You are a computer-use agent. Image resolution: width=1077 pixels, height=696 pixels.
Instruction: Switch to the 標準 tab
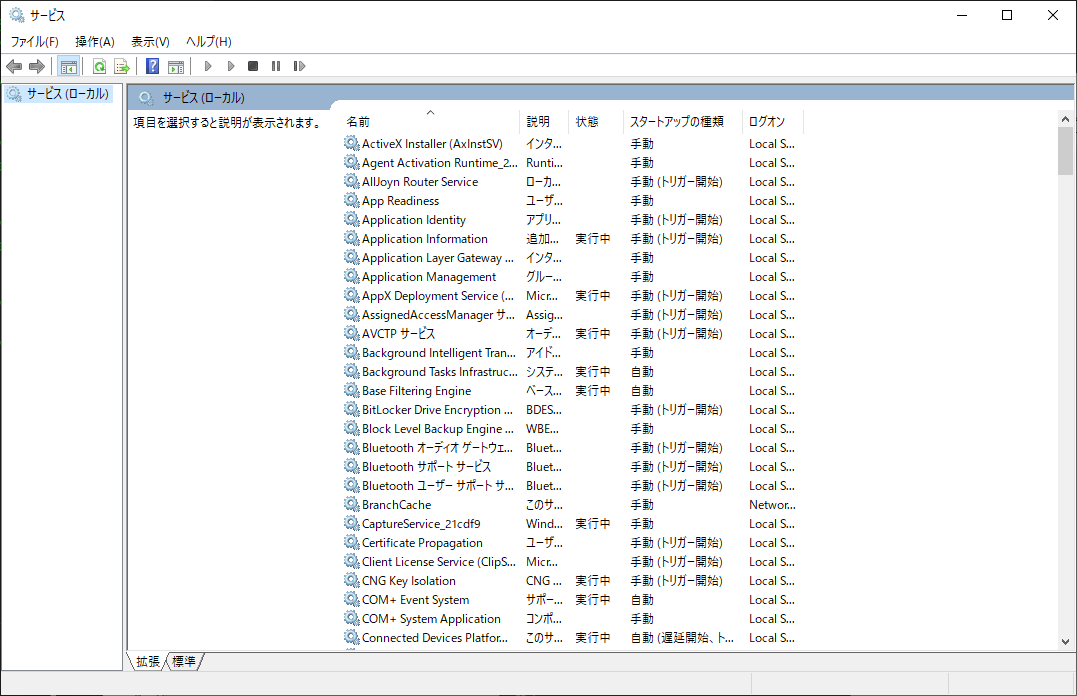pyautogui.click(x=185, y=661)
